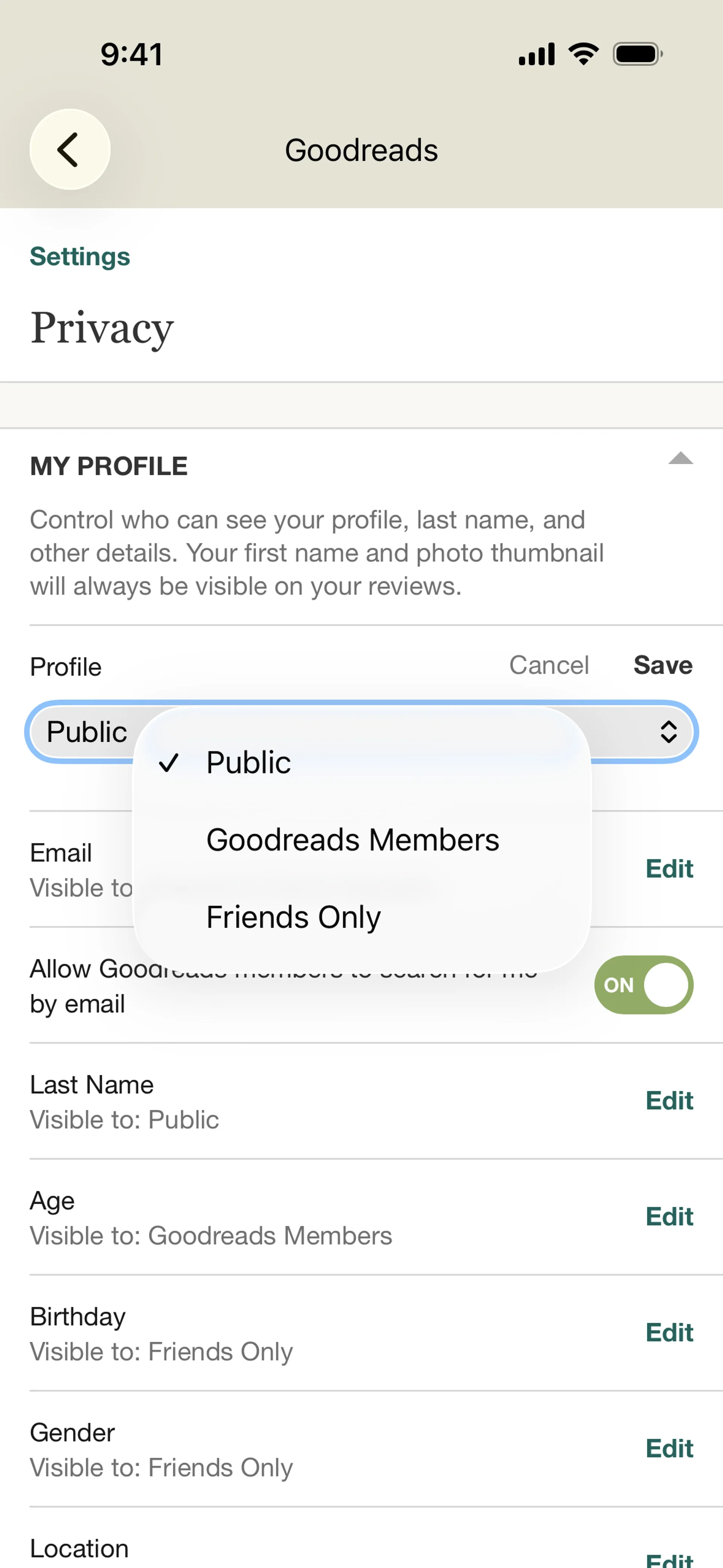Edit Location visibility setting
The image size is (723, 1568).
tap(669, 1559)
